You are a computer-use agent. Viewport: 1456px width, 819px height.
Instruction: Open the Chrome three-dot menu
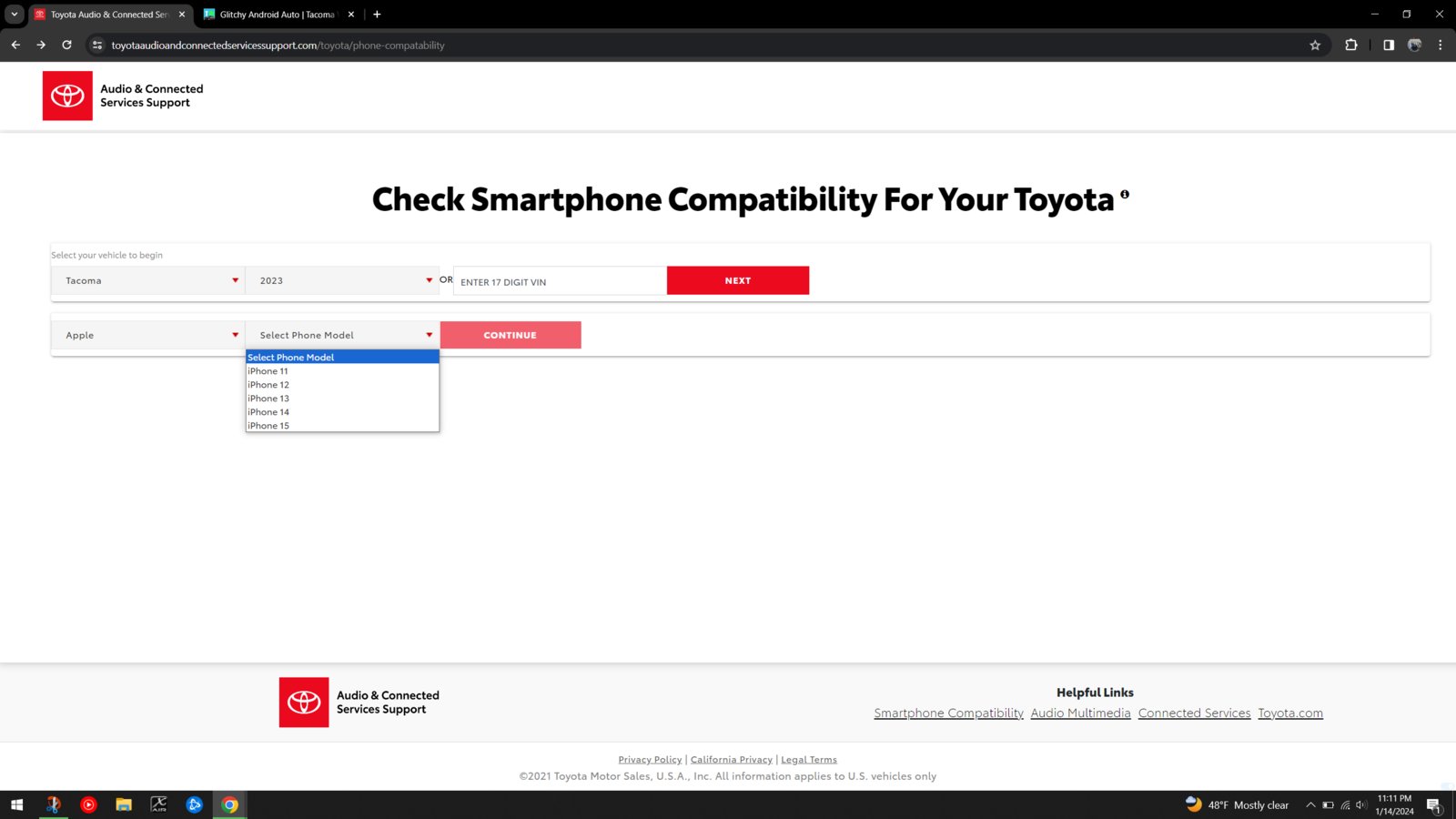tap(1440, 45)
